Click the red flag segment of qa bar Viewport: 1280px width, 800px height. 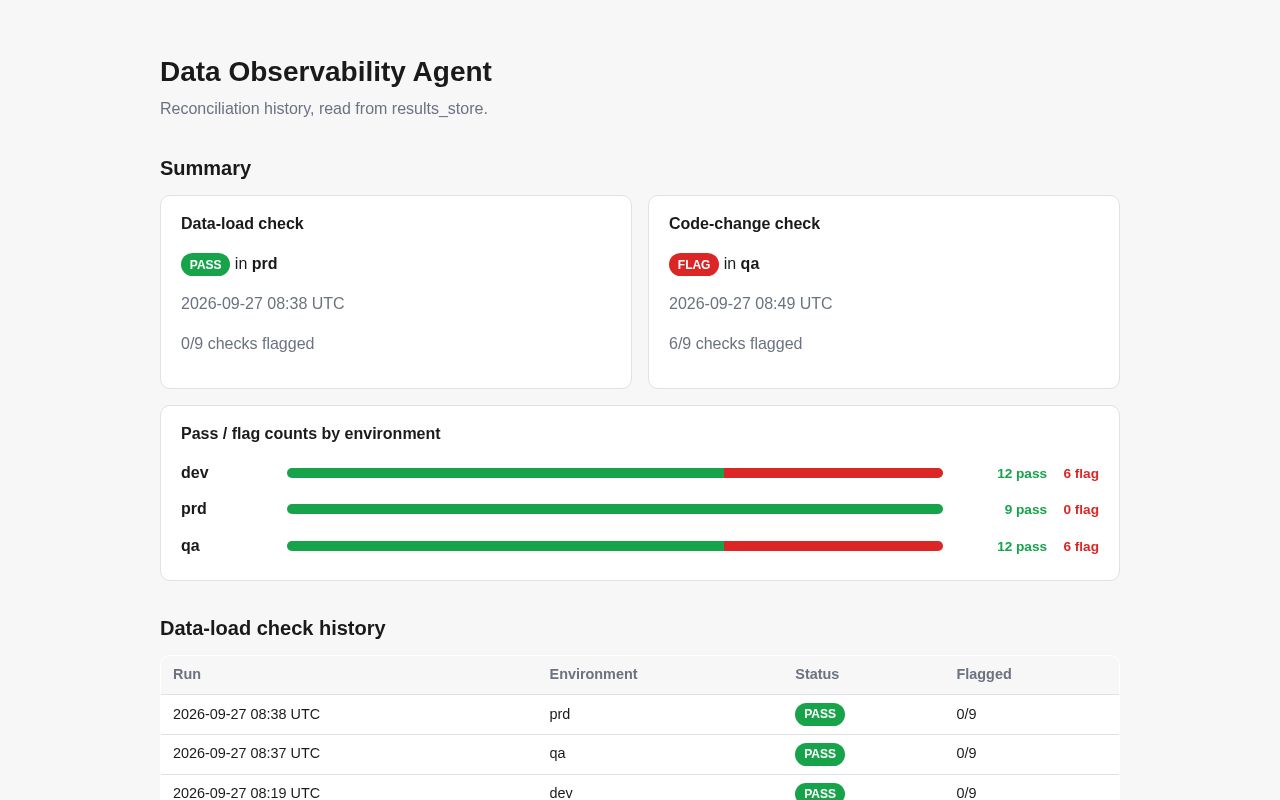(x=833, y=546)
